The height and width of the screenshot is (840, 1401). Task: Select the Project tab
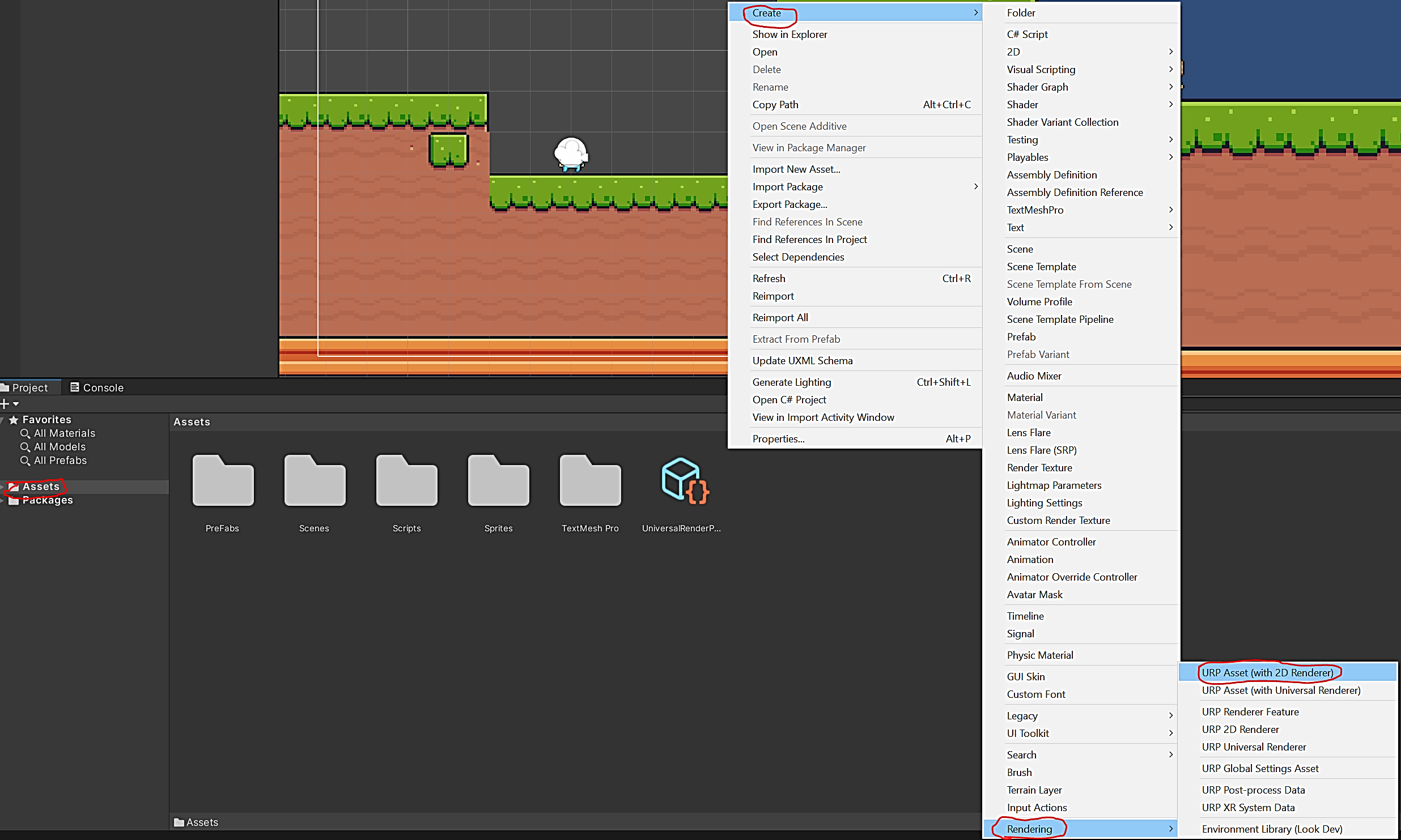[x=29, y=387]
